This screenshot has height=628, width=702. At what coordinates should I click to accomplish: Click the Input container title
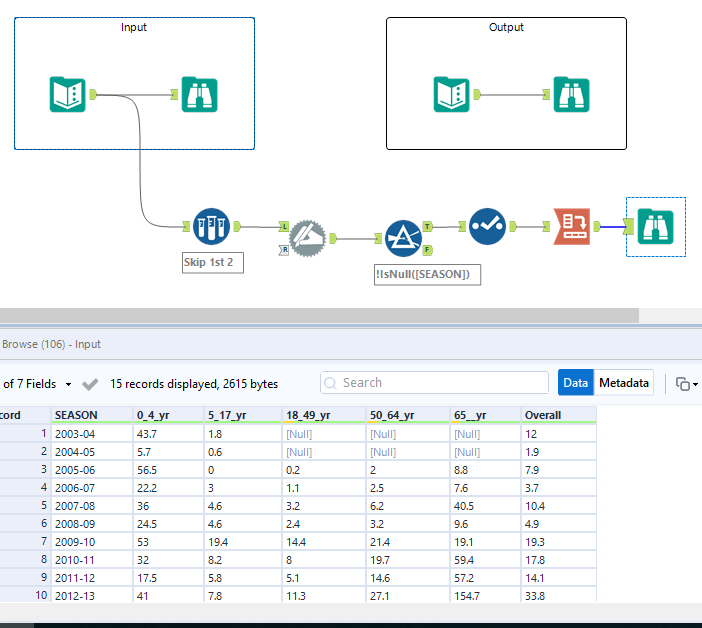[133, 27]
